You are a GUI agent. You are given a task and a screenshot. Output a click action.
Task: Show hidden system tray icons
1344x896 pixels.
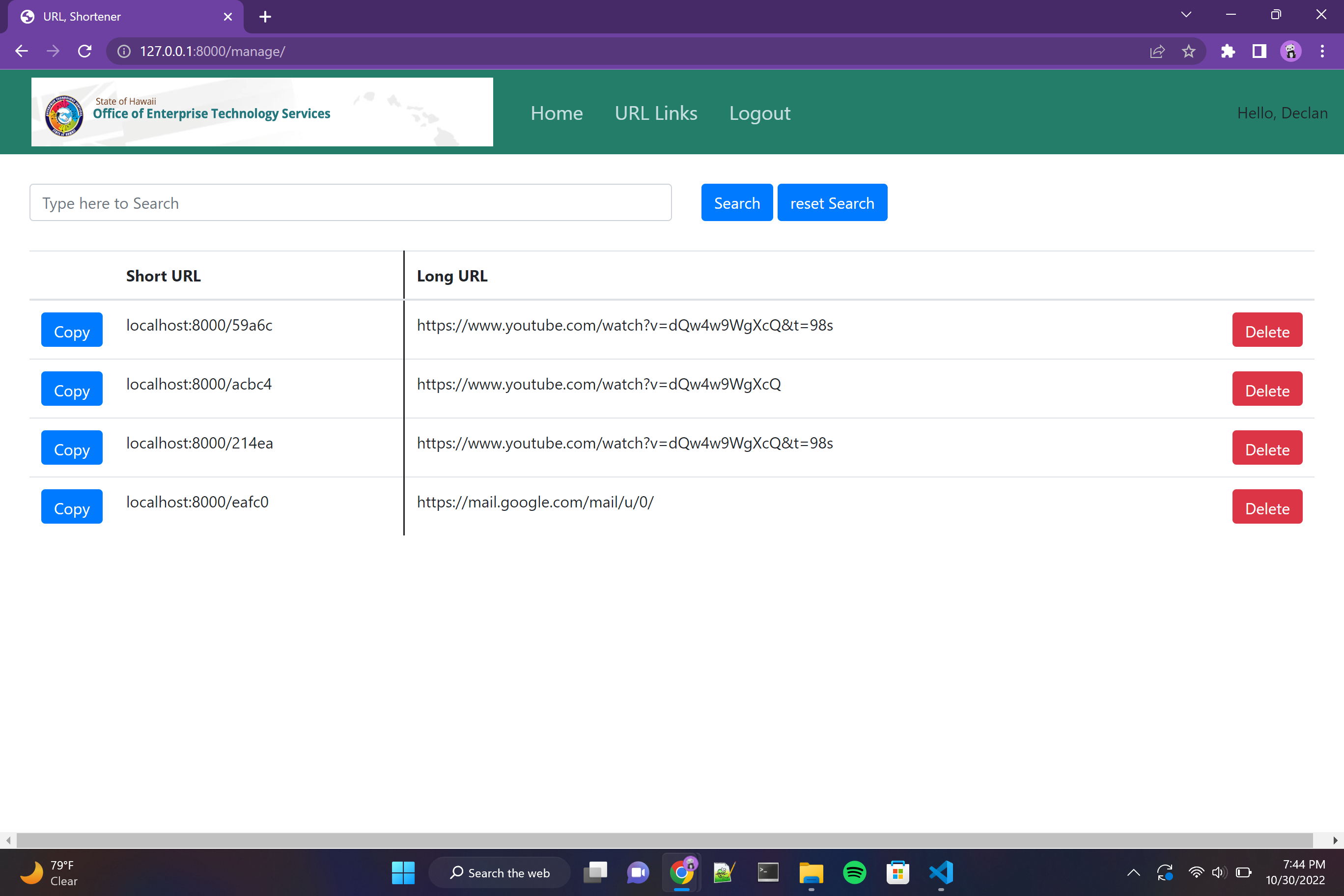[1133, 872]
